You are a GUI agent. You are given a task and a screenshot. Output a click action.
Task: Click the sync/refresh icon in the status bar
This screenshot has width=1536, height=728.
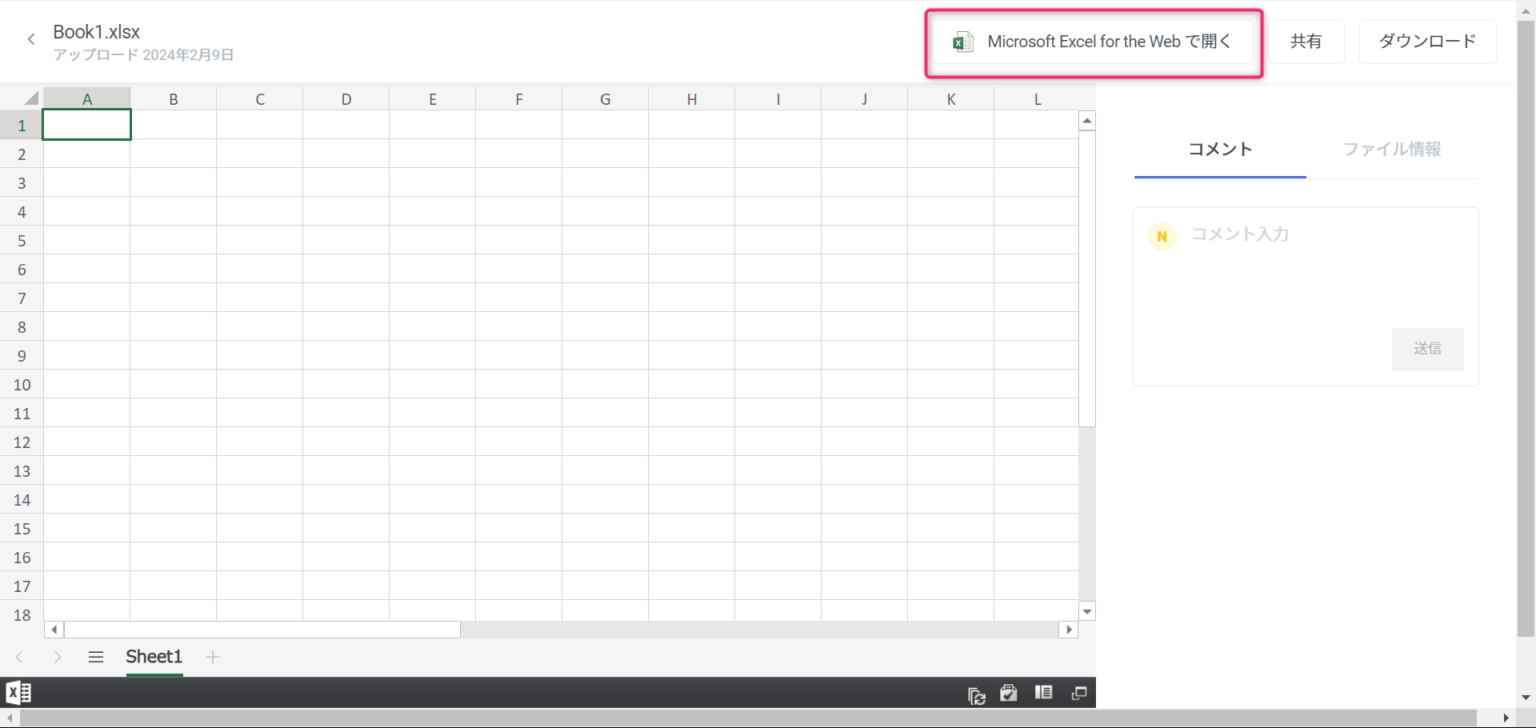[976, 692]
